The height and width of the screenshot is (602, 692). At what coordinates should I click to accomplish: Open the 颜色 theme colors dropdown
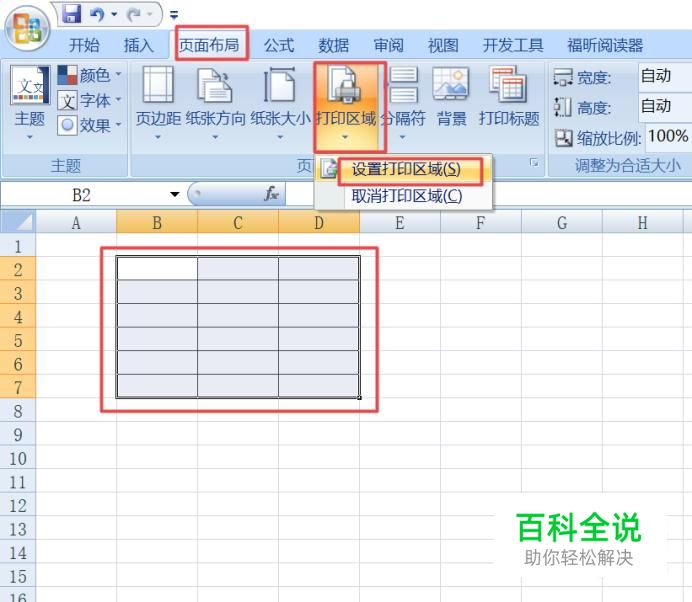click(89, 75)
